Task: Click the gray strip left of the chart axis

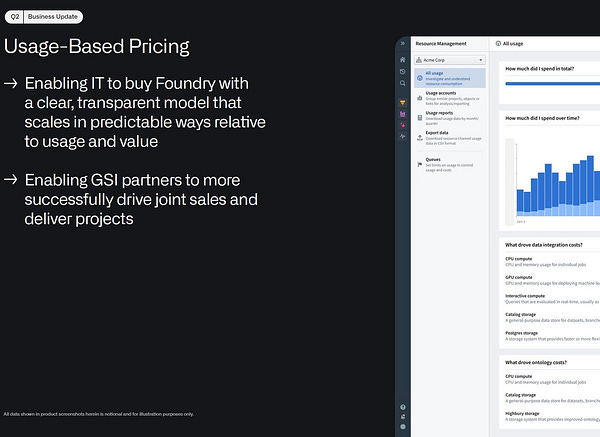Action: [x=509, y=181]
